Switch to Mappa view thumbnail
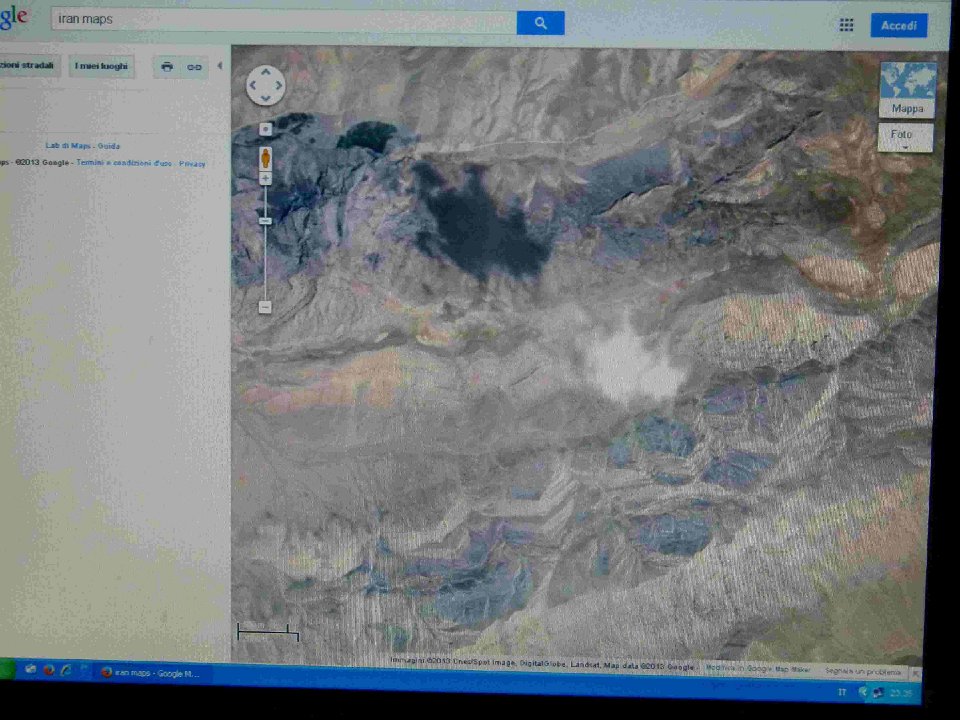 (x=907, y=89)
